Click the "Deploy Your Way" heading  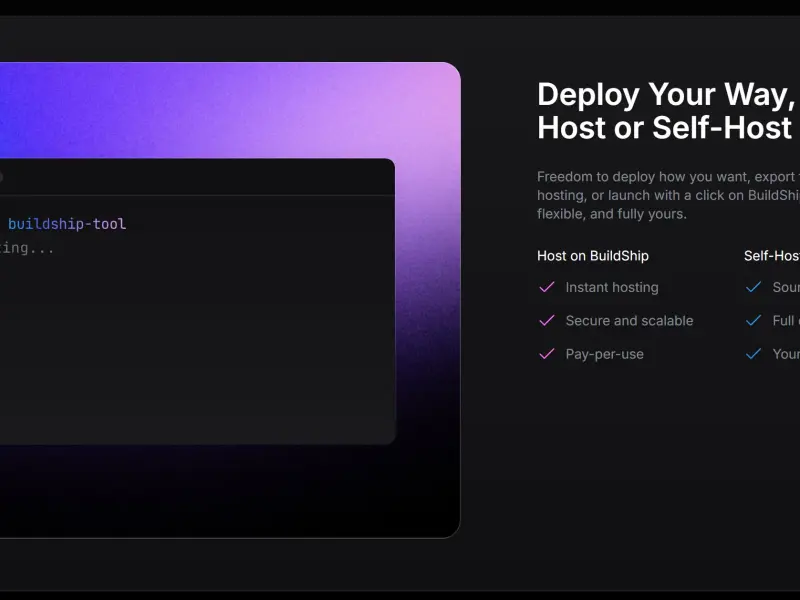click(x=668, y=111)
